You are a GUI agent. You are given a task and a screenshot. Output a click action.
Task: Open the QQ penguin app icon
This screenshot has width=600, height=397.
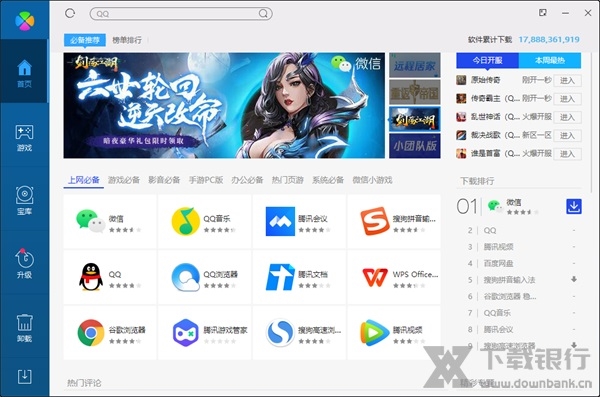coord(91,277)
